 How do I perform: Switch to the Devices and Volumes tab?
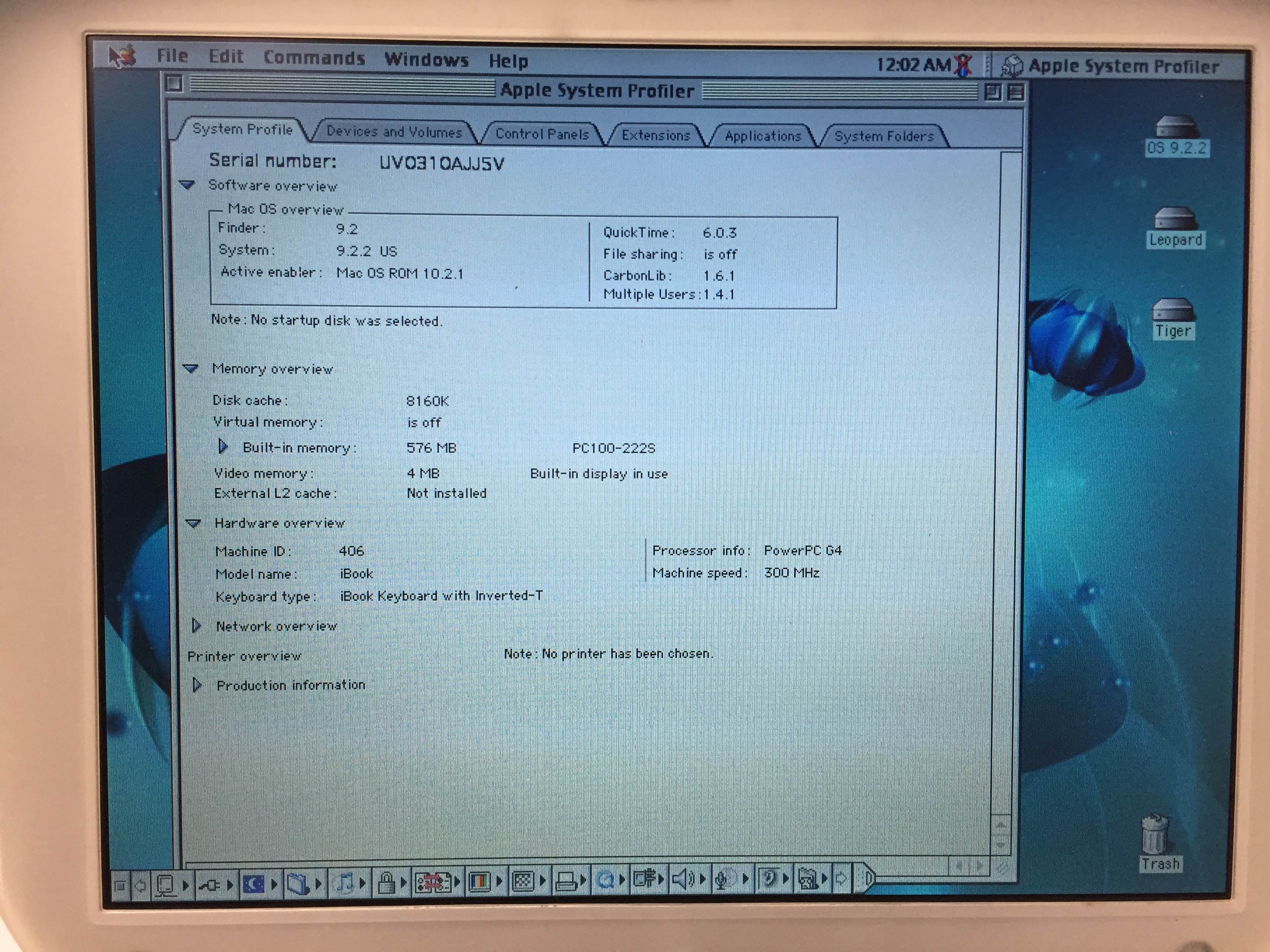coord(394,132)
